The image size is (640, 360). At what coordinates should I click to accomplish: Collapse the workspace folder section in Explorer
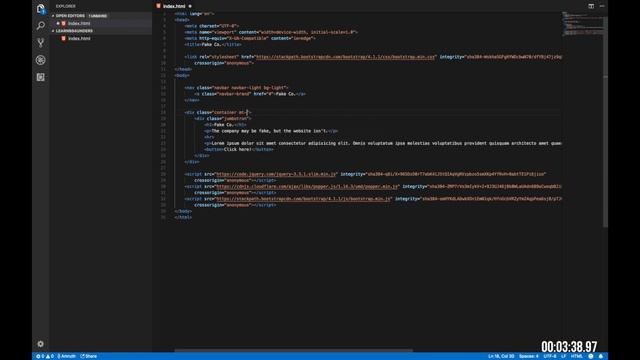pos(73,31)
